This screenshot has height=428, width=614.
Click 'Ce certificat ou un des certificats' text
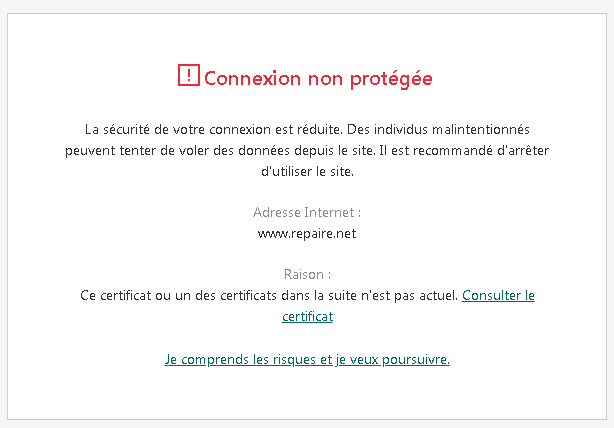tap(179, 296)
